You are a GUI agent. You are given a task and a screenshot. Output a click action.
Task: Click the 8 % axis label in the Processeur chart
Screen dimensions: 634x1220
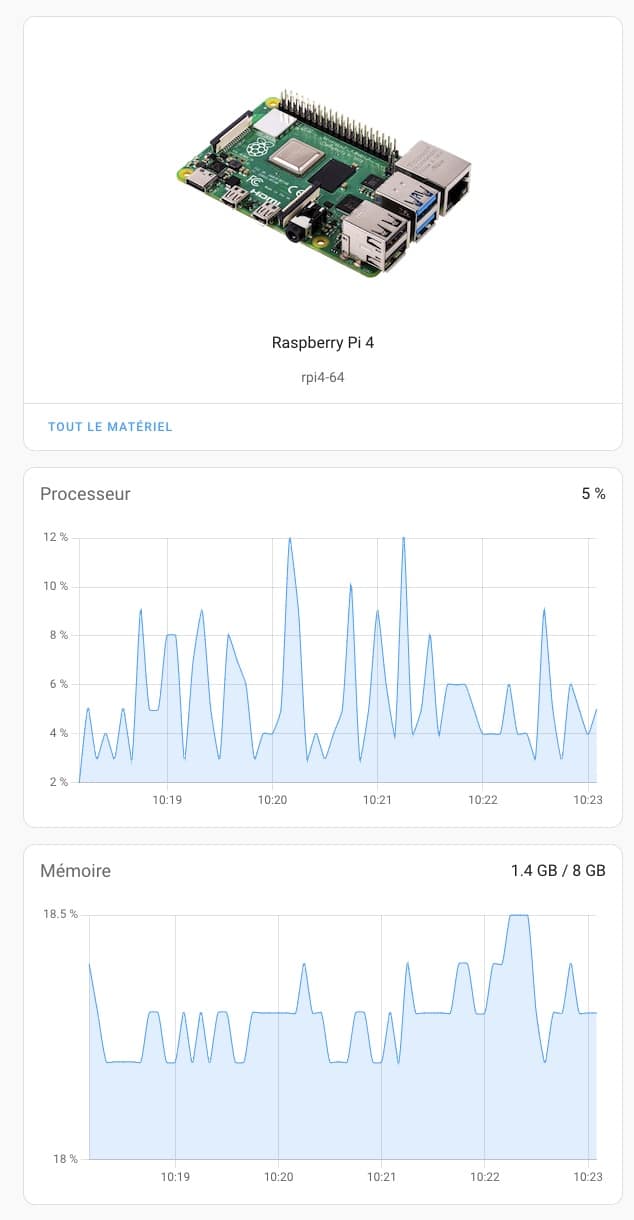(57, 636)
